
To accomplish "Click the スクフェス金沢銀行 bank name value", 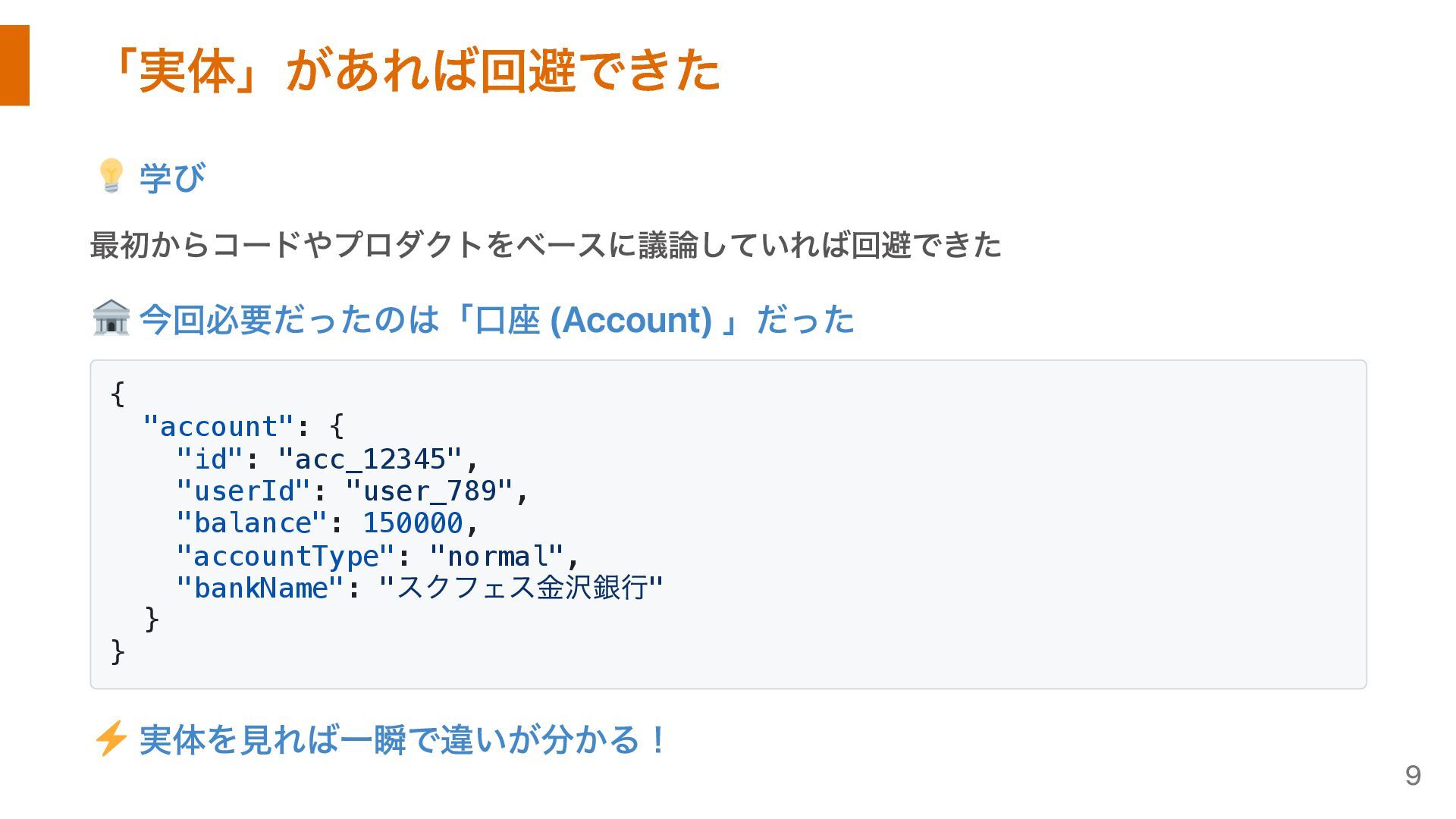I will 520,588.
